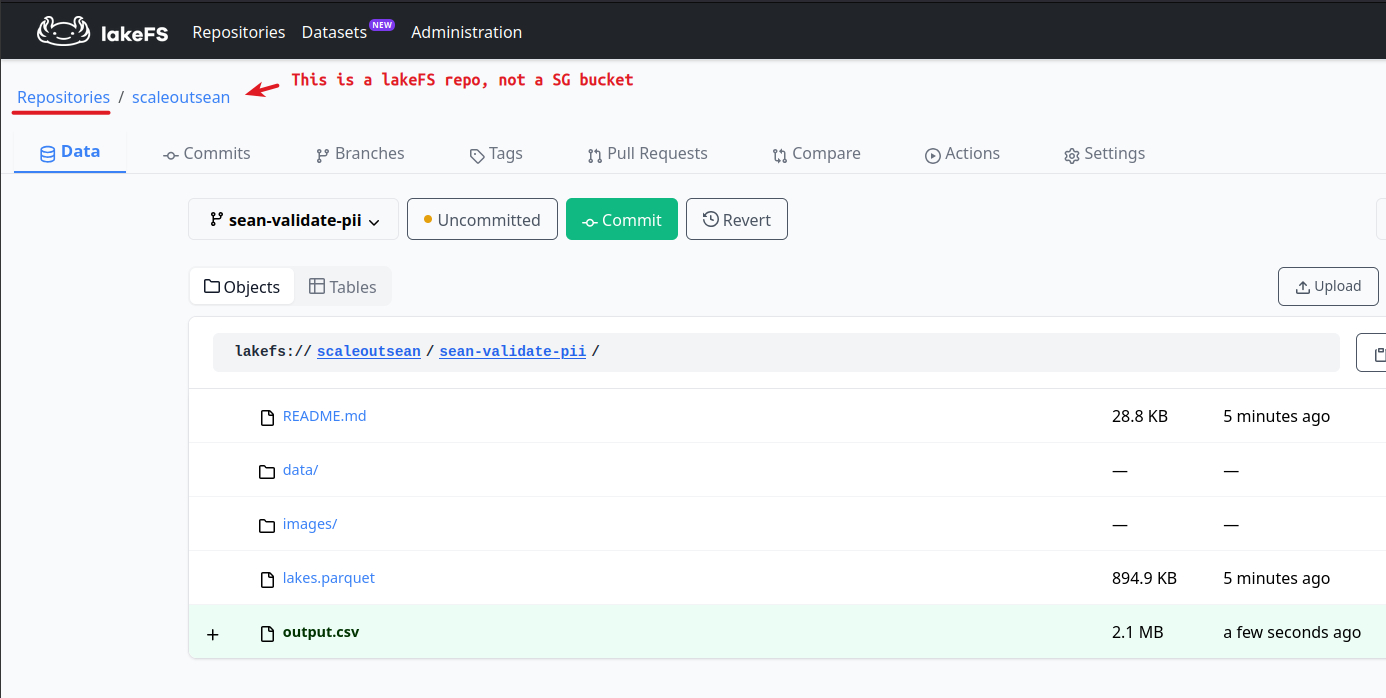Click the play icon on Actions tab
The image size is (1386, 698).
tap(933, 155)
